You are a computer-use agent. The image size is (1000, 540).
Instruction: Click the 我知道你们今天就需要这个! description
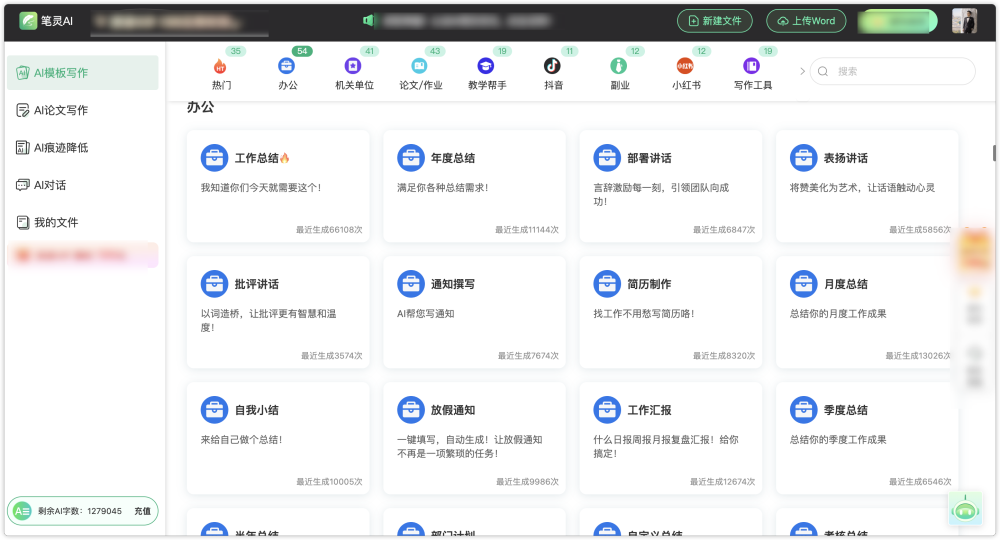tap(261, 187)
